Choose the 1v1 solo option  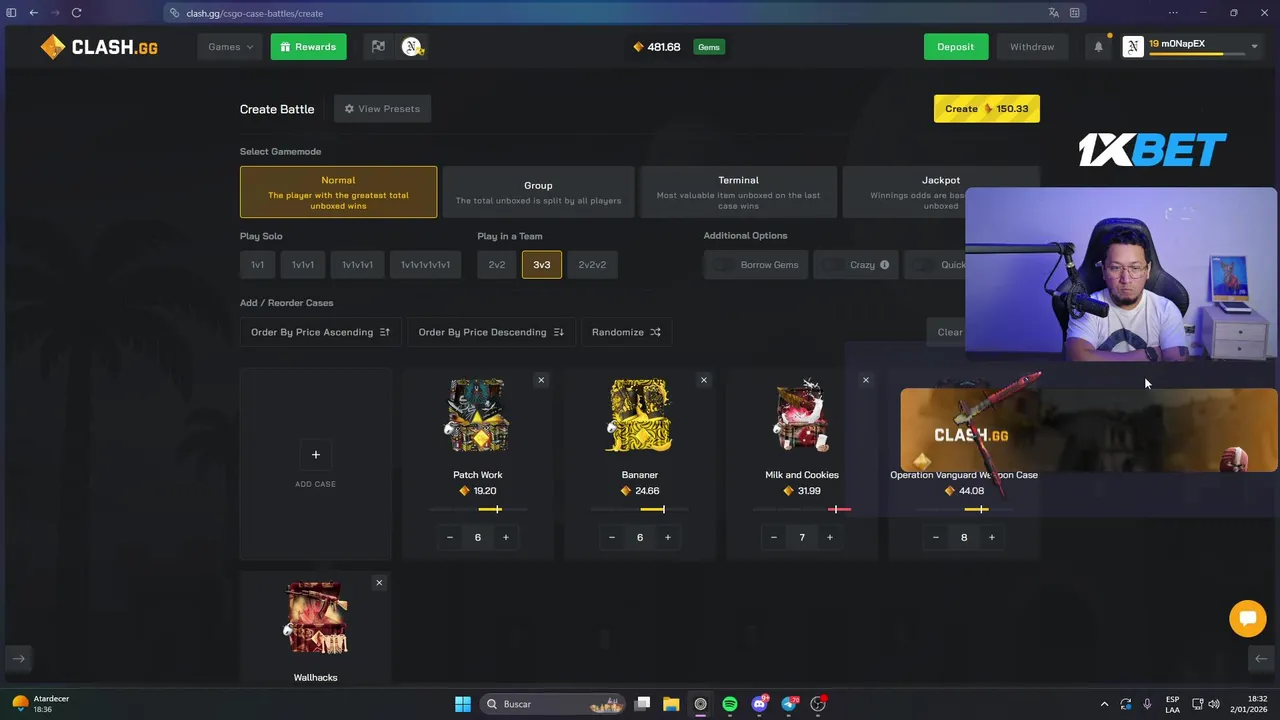[257, 265]
